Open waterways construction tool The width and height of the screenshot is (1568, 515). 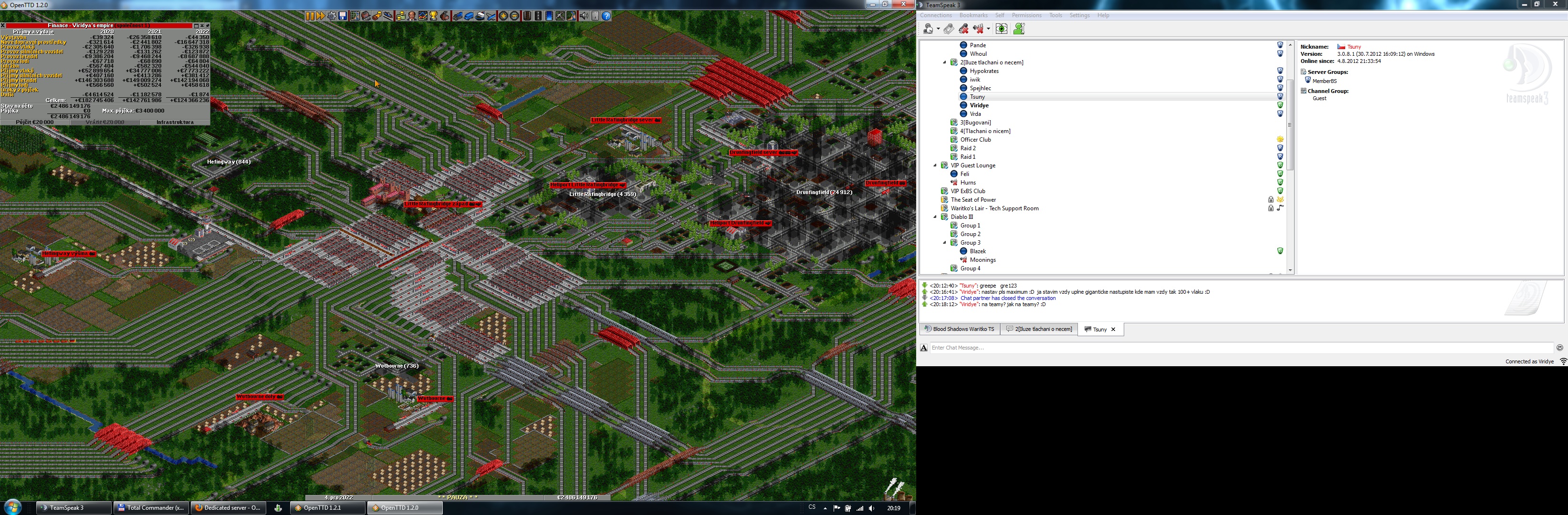pos(549,16)
